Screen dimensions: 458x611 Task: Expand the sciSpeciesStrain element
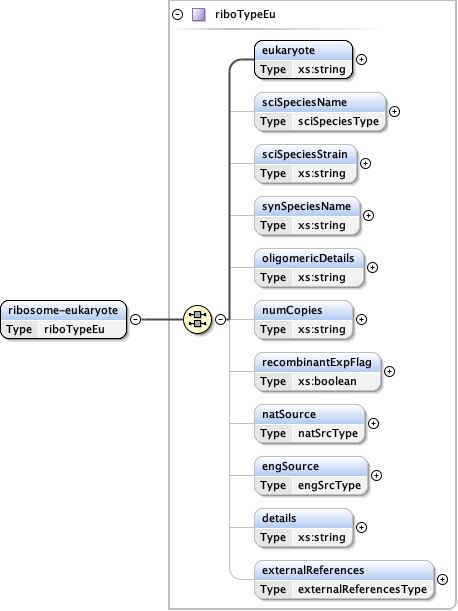pos(365,163)
